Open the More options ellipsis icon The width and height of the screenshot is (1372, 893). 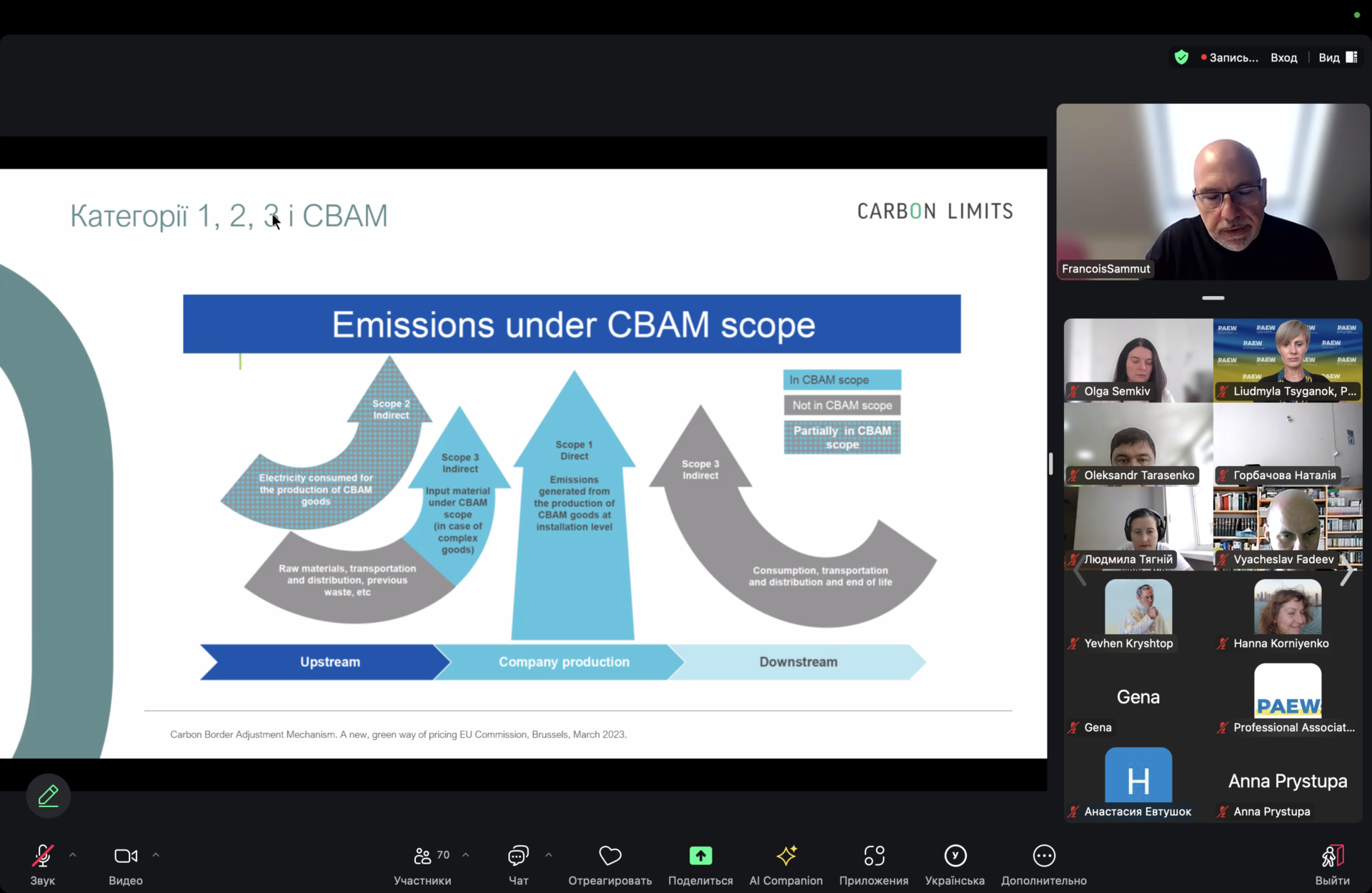pyautogui.click(x=1043, y=856)
